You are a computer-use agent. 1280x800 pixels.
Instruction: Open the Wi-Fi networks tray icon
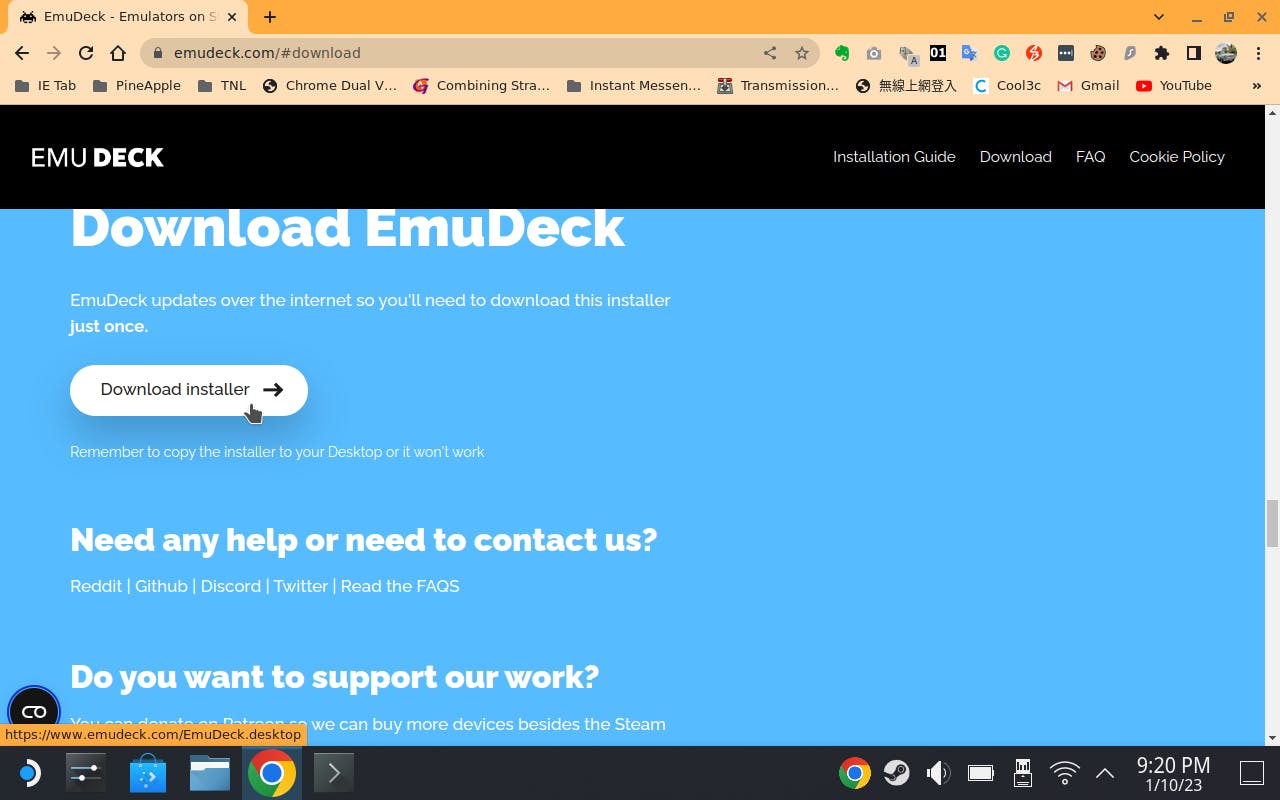[x=1065, y=773]
